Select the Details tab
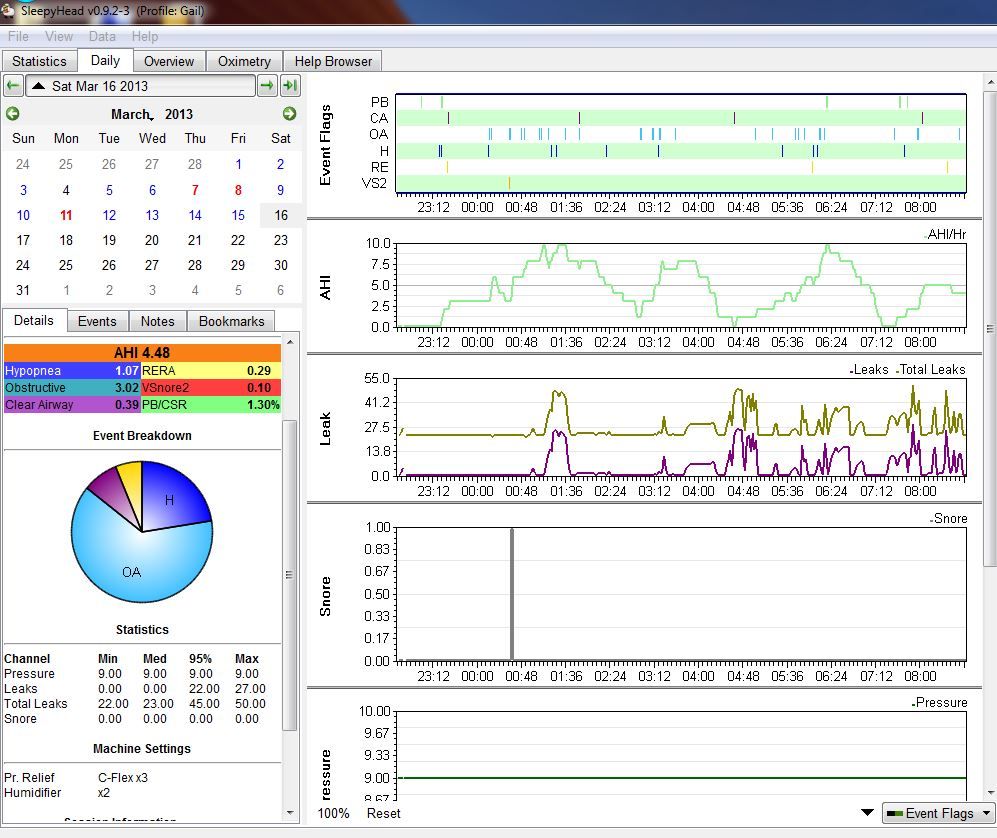997x838 pixels. tap(34, 320)
